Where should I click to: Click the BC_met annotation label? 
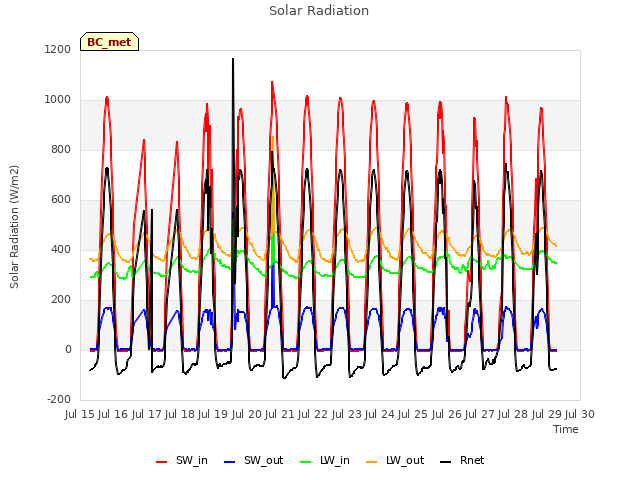click(x=109, y=42)
